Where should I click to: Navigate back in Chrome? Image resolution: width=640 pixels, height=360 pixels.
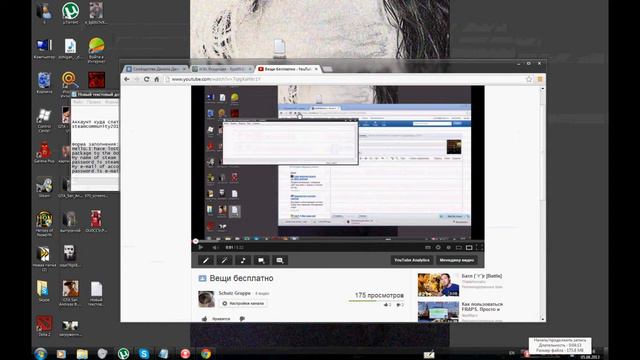(x=127, y=79)
